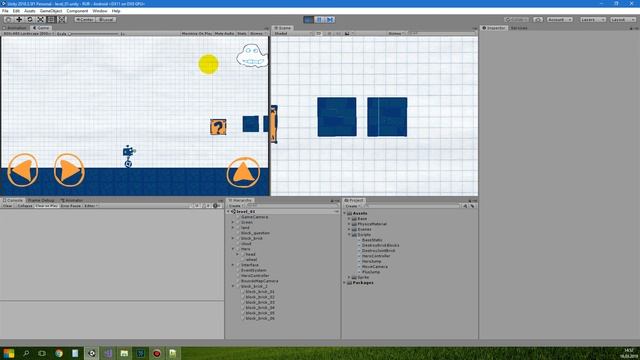
Task: Open the Window menu
Action: pos(100,11)
